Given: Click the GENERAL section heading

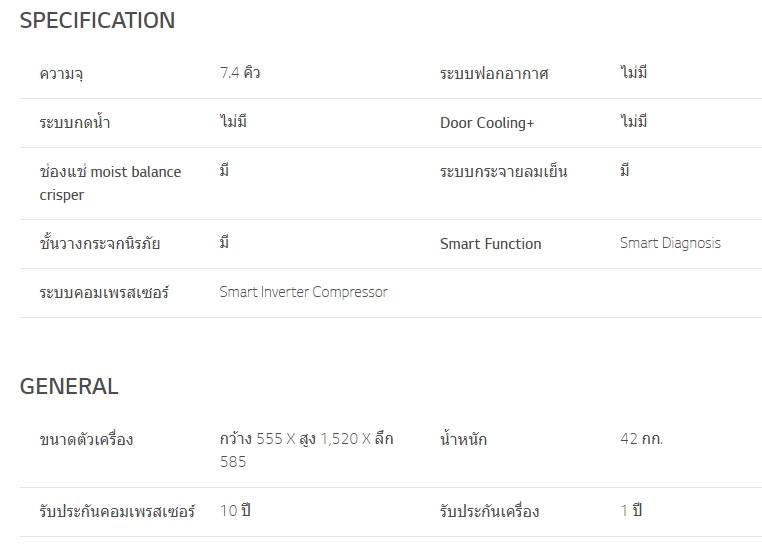Looking at the screenshot, I should click(69, 386).
